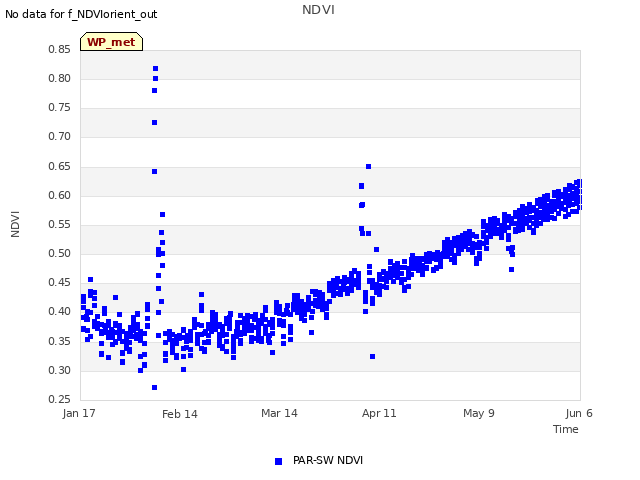Screen dimensions: 640x480
Task: Click the 0.80 y-axis tick label
Action: point(59,78)
